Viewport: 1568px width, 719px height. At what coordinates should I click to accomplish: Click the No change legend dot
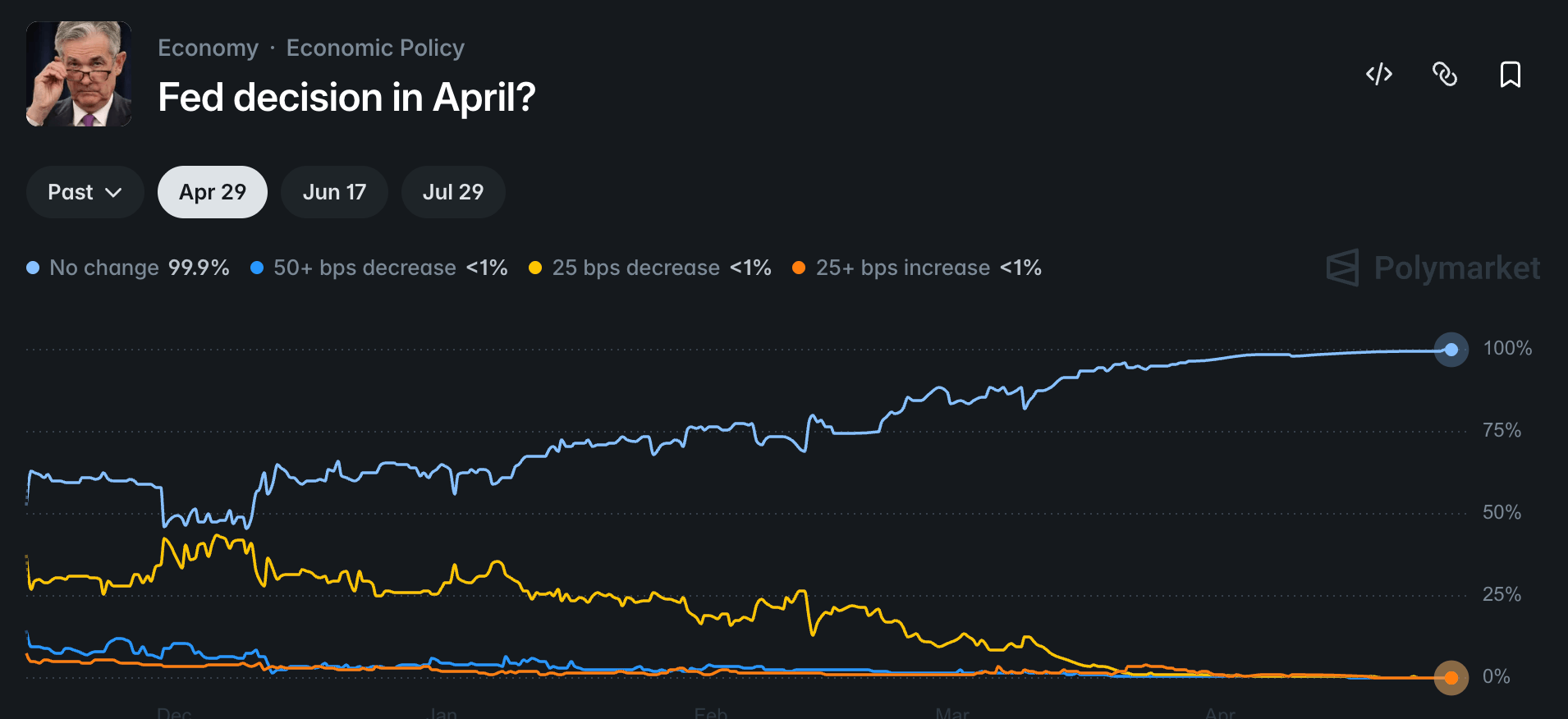33,268
